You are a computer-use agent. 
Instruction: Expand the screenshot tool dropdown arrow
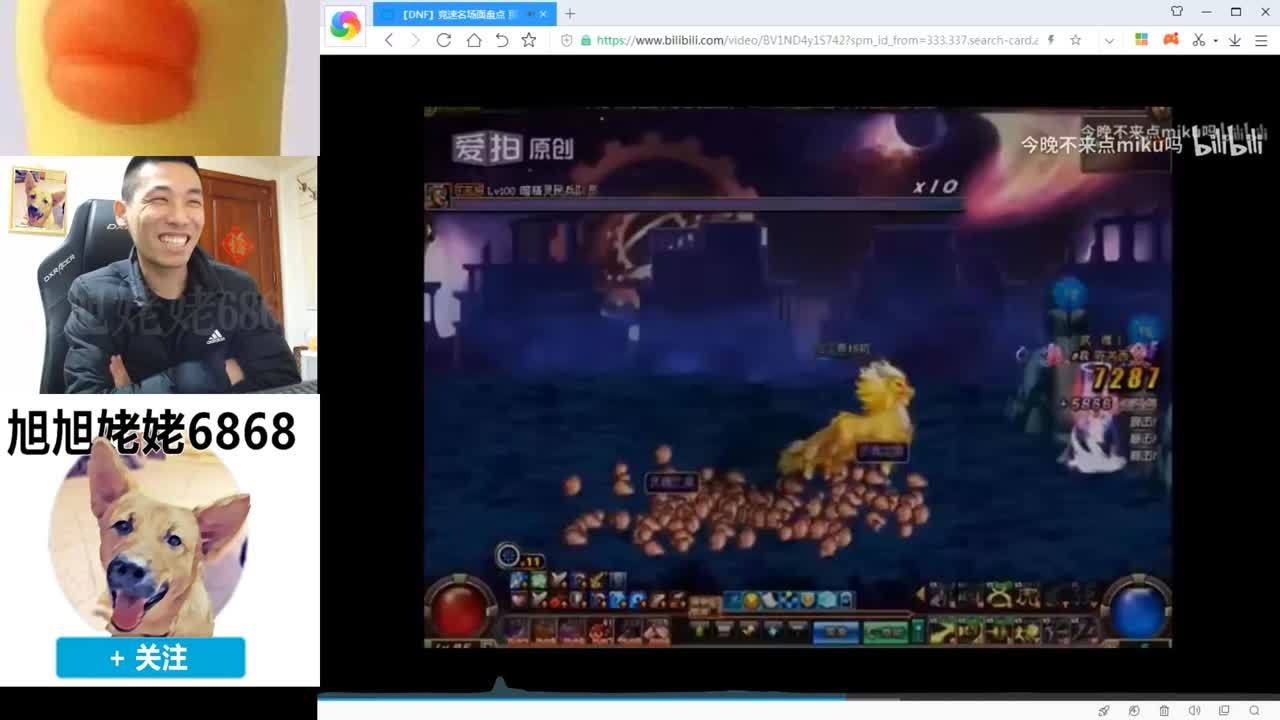[1215, 41]
